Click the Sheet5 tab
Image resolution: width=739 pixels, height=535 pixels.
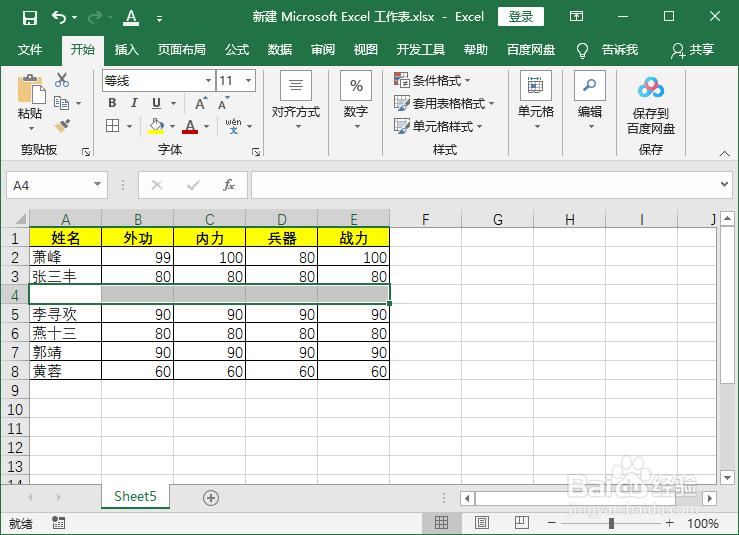135,496
